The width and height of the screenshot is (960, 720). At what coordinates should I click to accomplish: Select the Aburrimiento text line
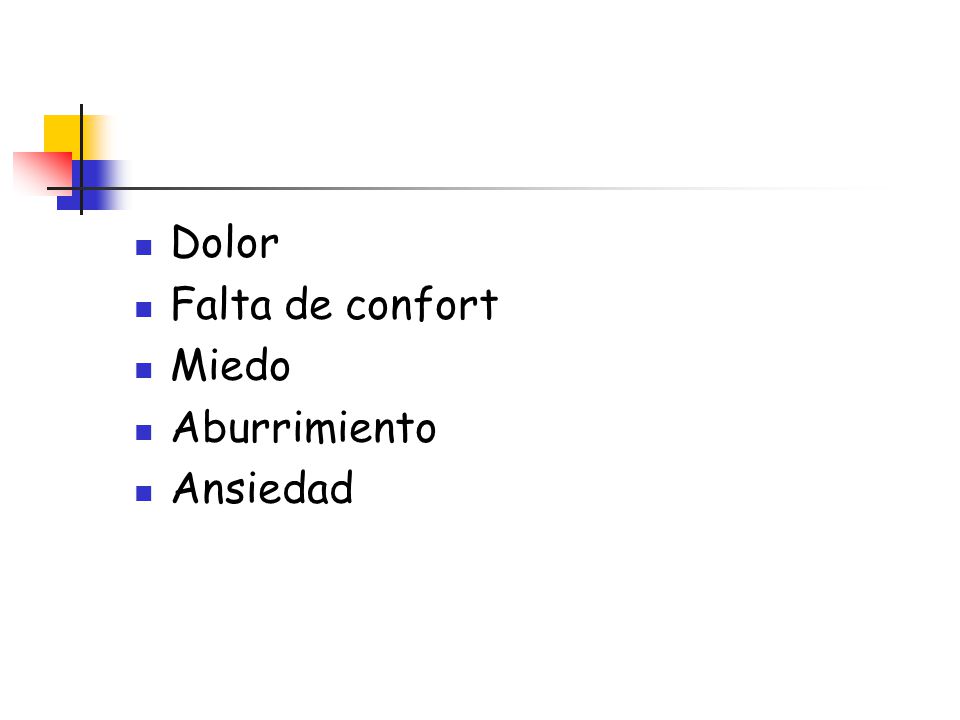(x=304, y=427)
